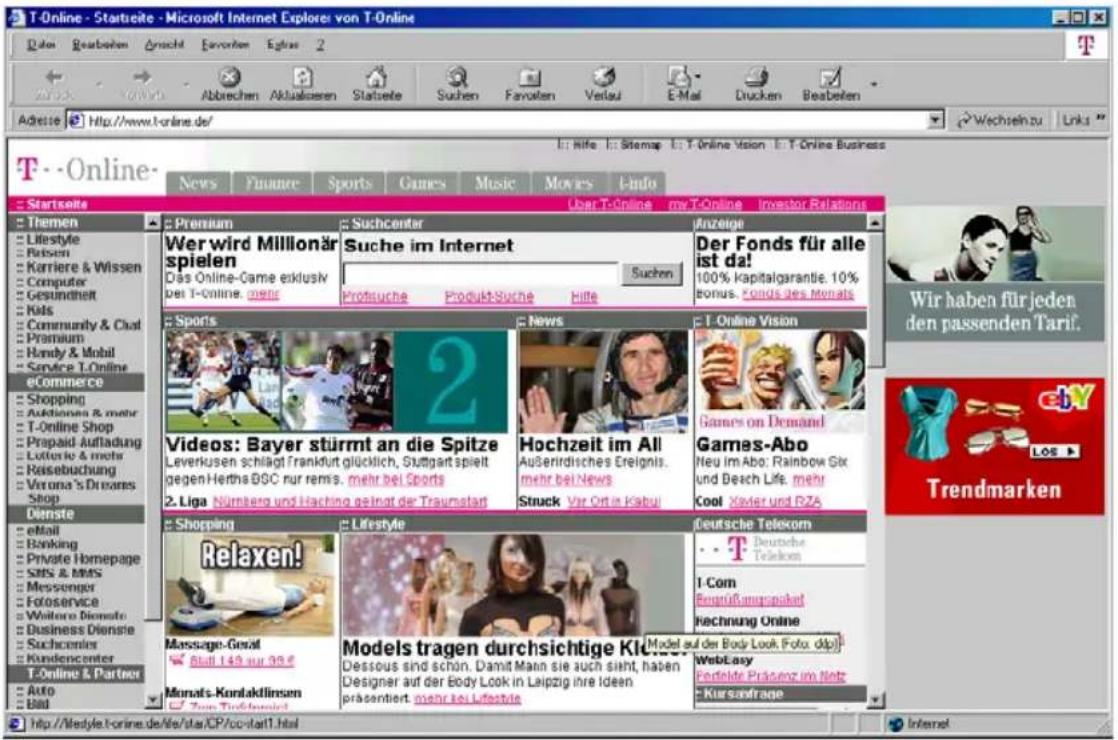The image size is (1118, 740).
Task: Switch to the Sports tab
Action: click(349, 184)
